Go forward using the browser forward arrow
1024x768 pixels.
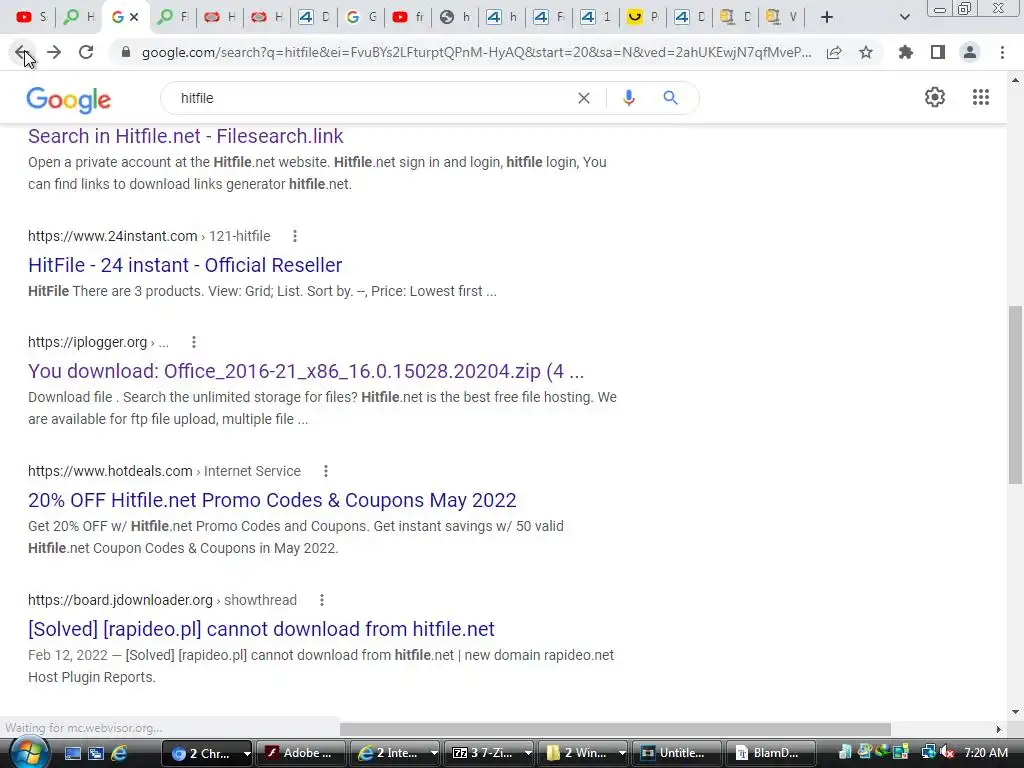[54, 52]
